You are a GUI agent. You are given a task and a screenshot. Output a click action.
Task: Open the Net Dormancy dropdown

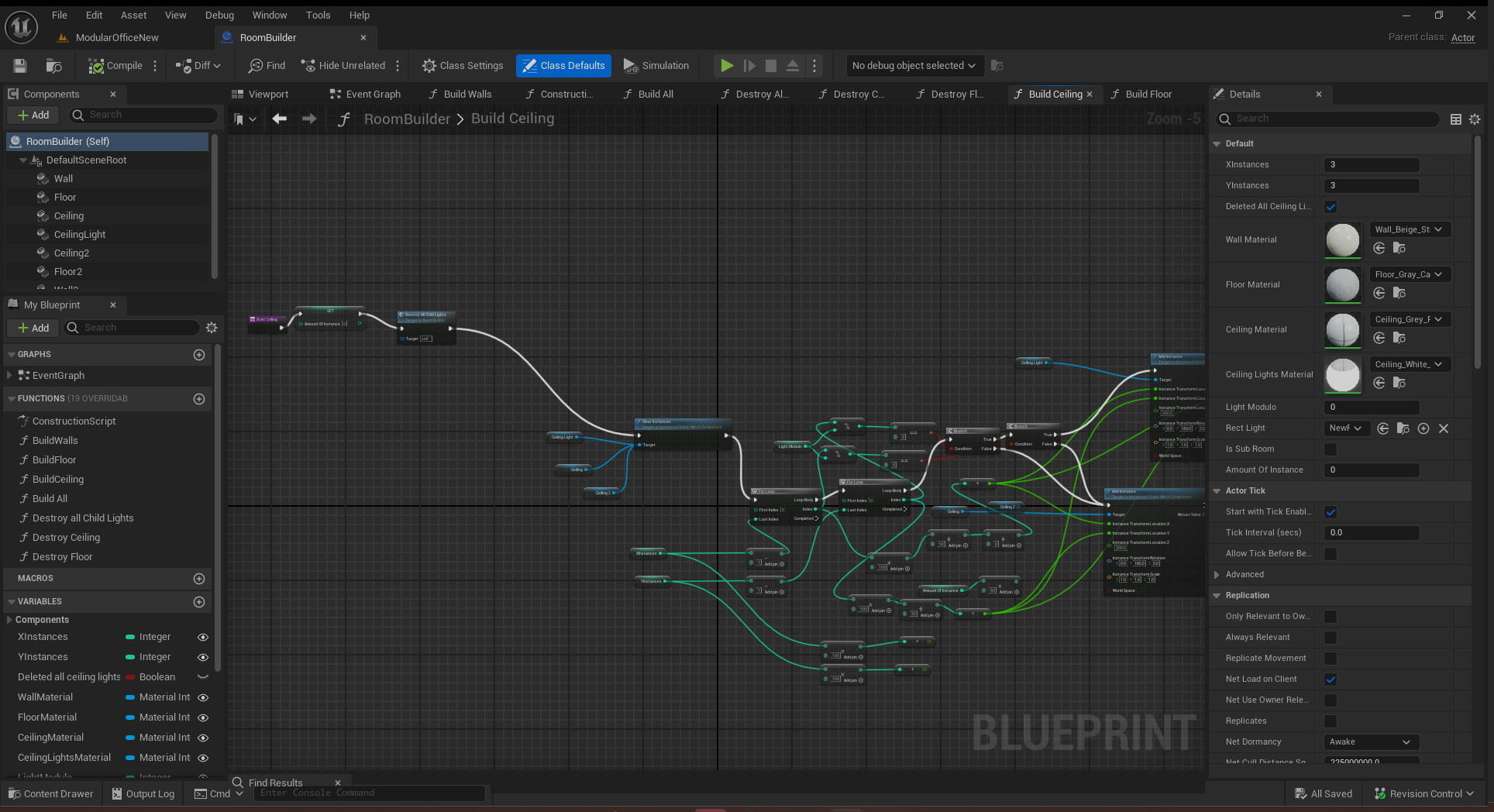1371,742
